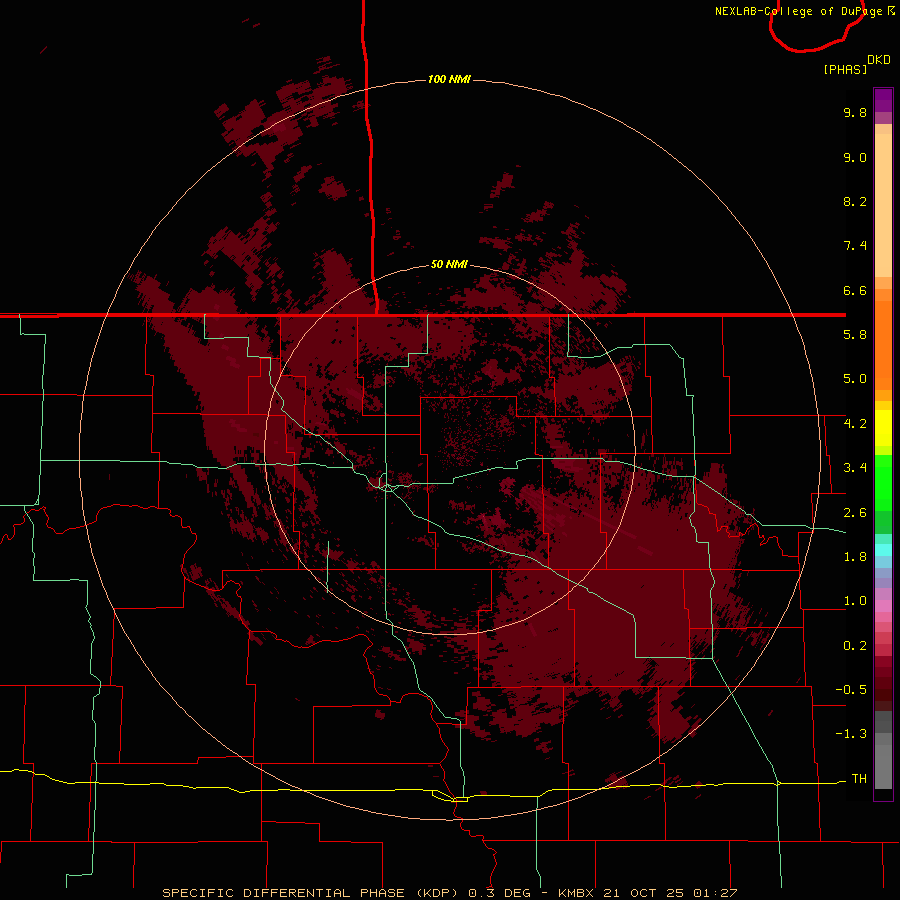900x900 pixels.
Task: Click the SPECIFIC DIFFERENTIAL PHASE (KDP) title text
Action: tap(312, 893)
